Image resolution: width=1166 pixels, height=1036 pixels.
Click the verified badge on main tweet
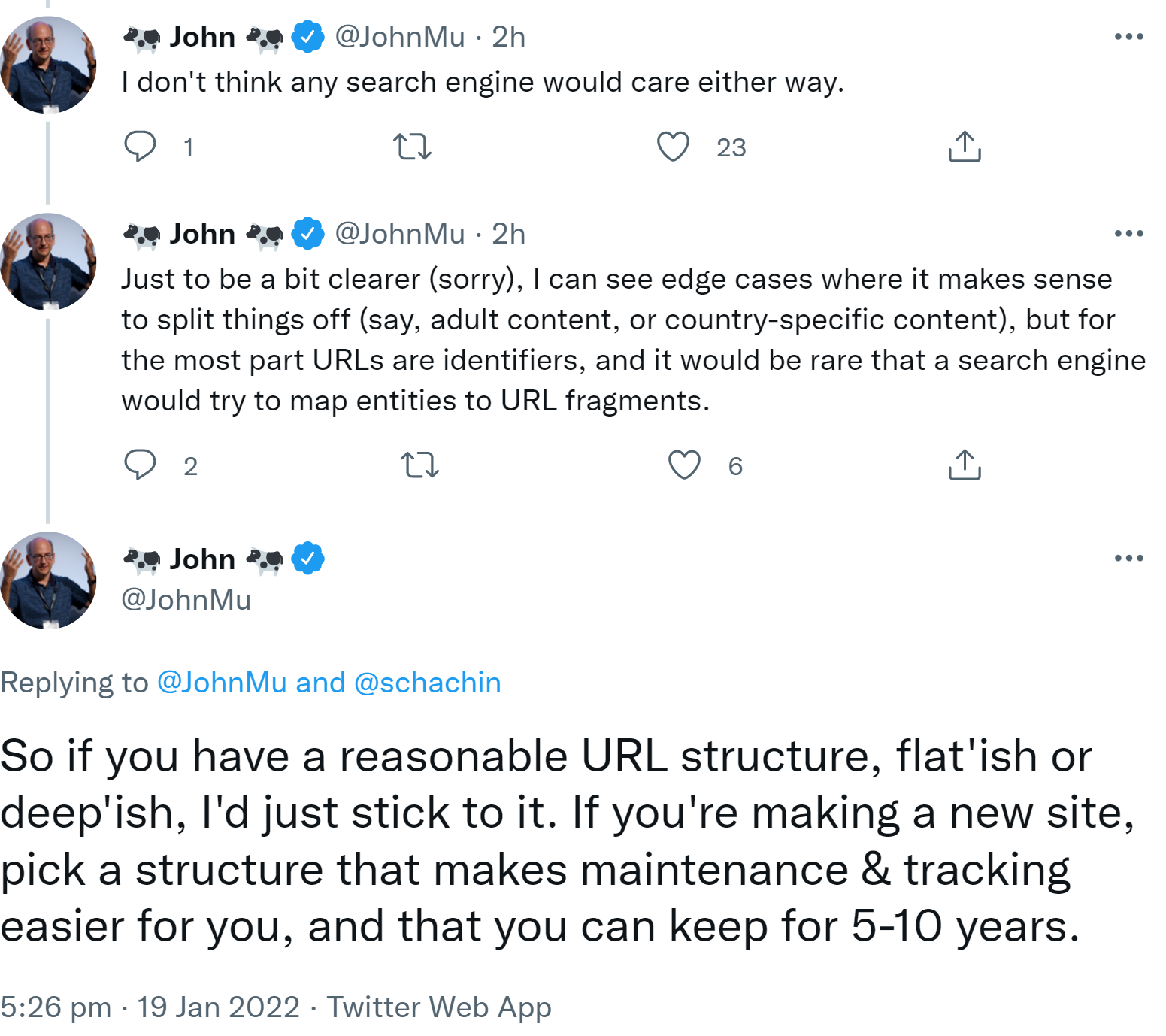pos(307,559)
